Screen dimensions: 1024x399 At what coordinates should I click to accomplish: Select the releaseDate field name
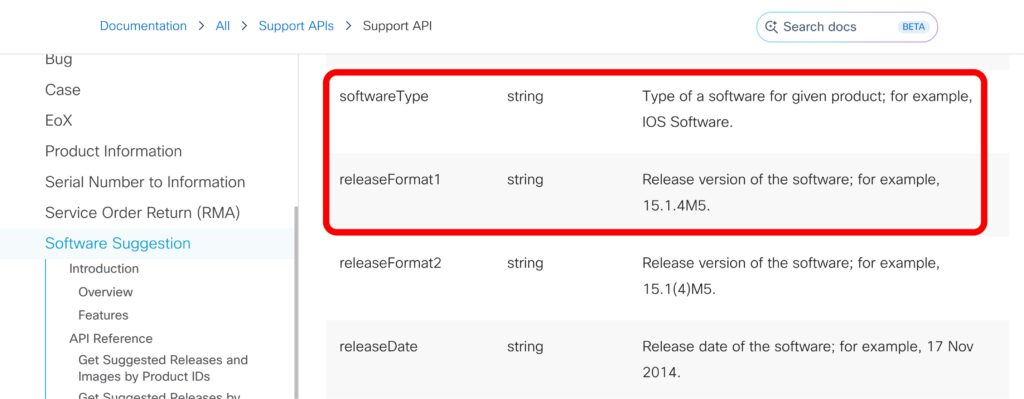[x=378, y=347]
